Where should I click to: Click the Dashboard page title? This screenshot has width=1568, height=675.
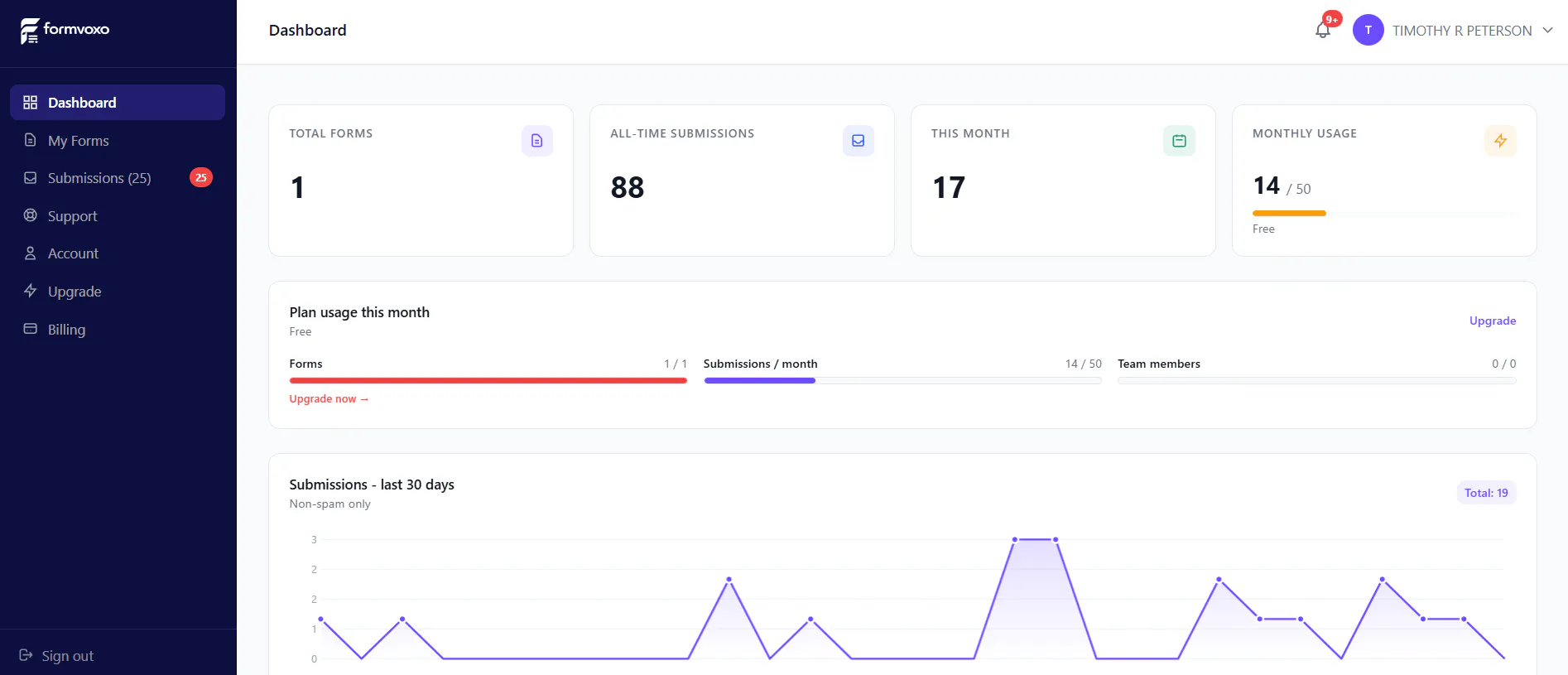(308, 31)
